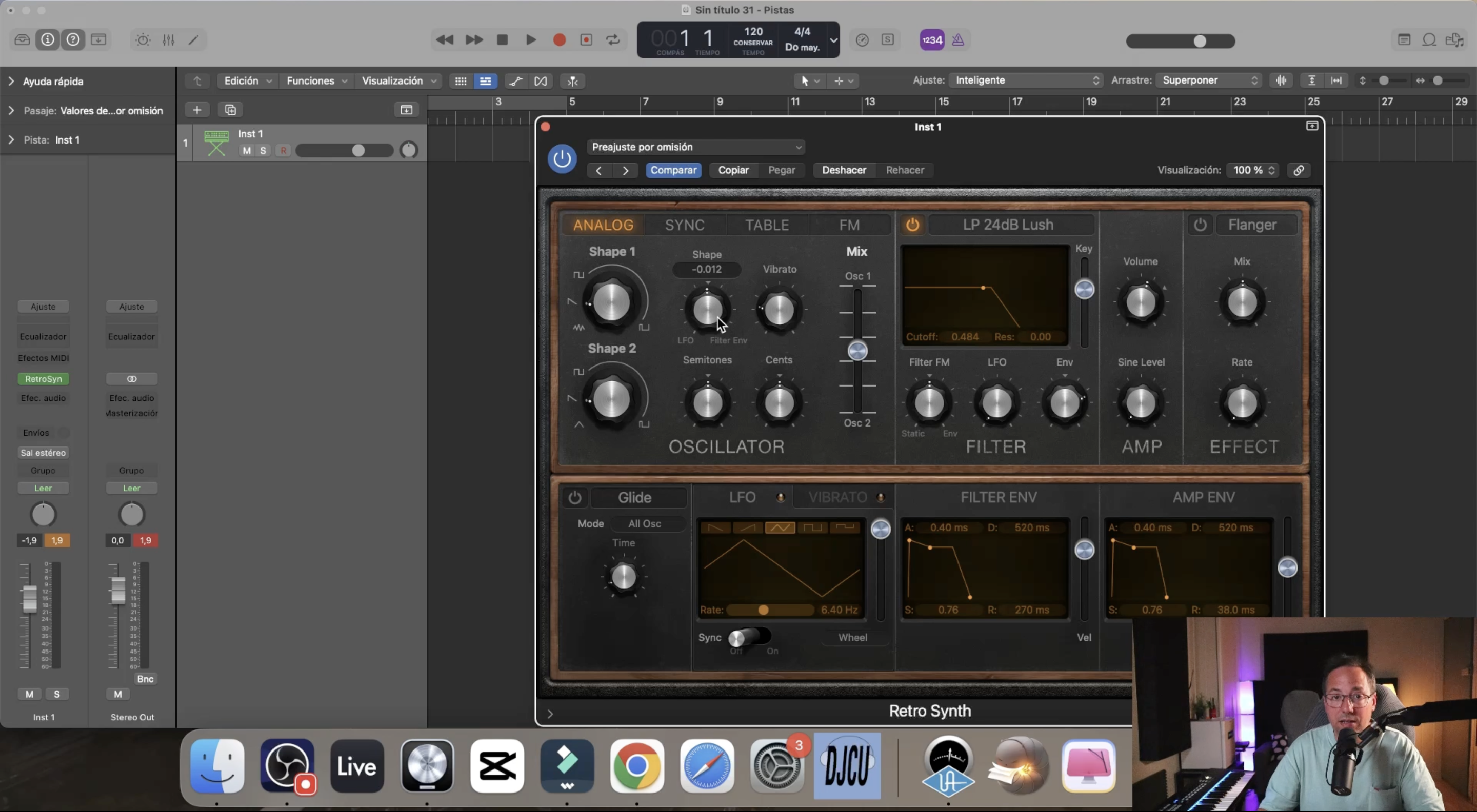Enable the metronome click icon
This screenshot has height=812, width=1477.
(957, 39)
